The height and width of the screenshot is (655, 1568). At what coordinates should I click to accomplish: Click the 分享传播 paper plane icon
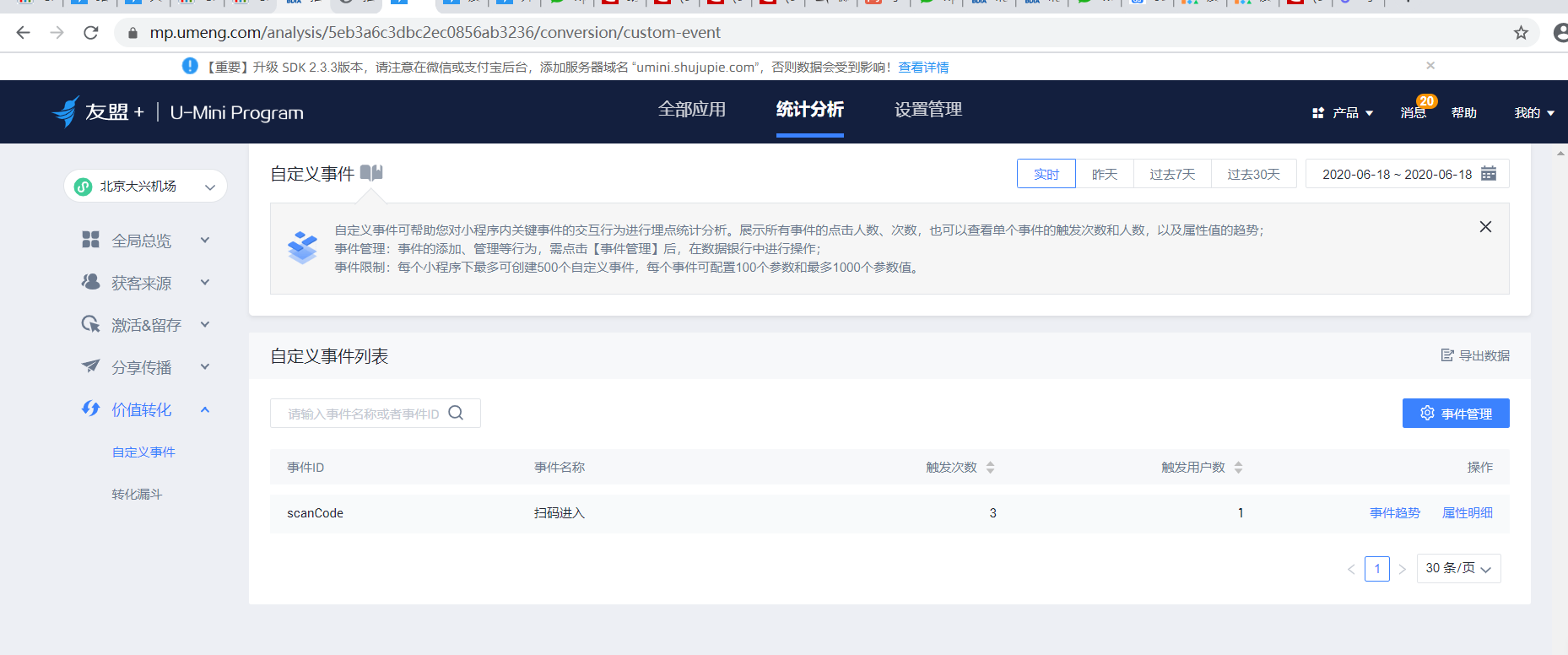tap(90, 366)
